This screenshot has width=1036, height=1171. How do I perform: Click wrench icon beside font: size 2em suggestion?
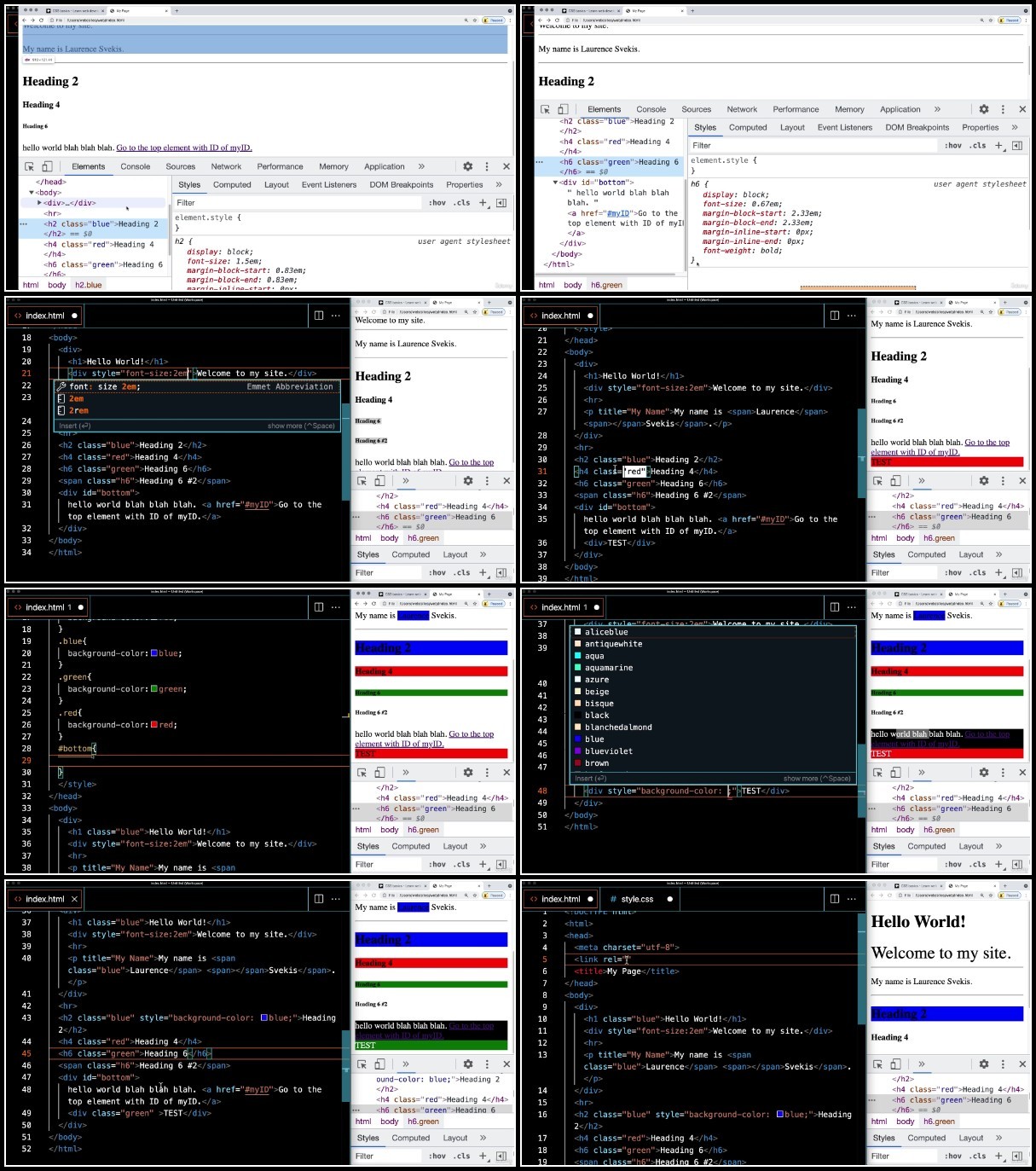pyautogui.click(x=61, y=386)
